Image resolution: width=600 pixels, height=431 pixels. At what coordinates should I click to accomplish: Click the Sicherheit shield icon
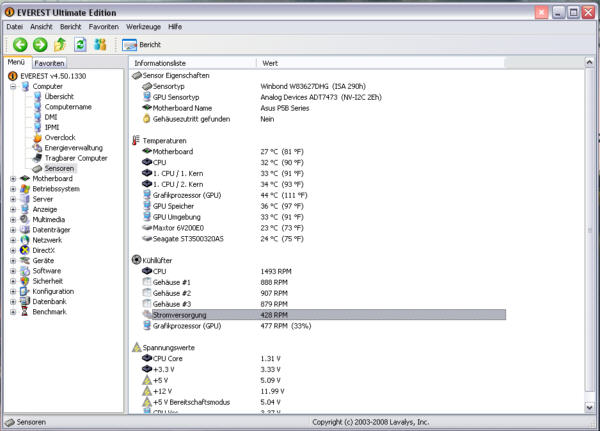coord(25,281)
